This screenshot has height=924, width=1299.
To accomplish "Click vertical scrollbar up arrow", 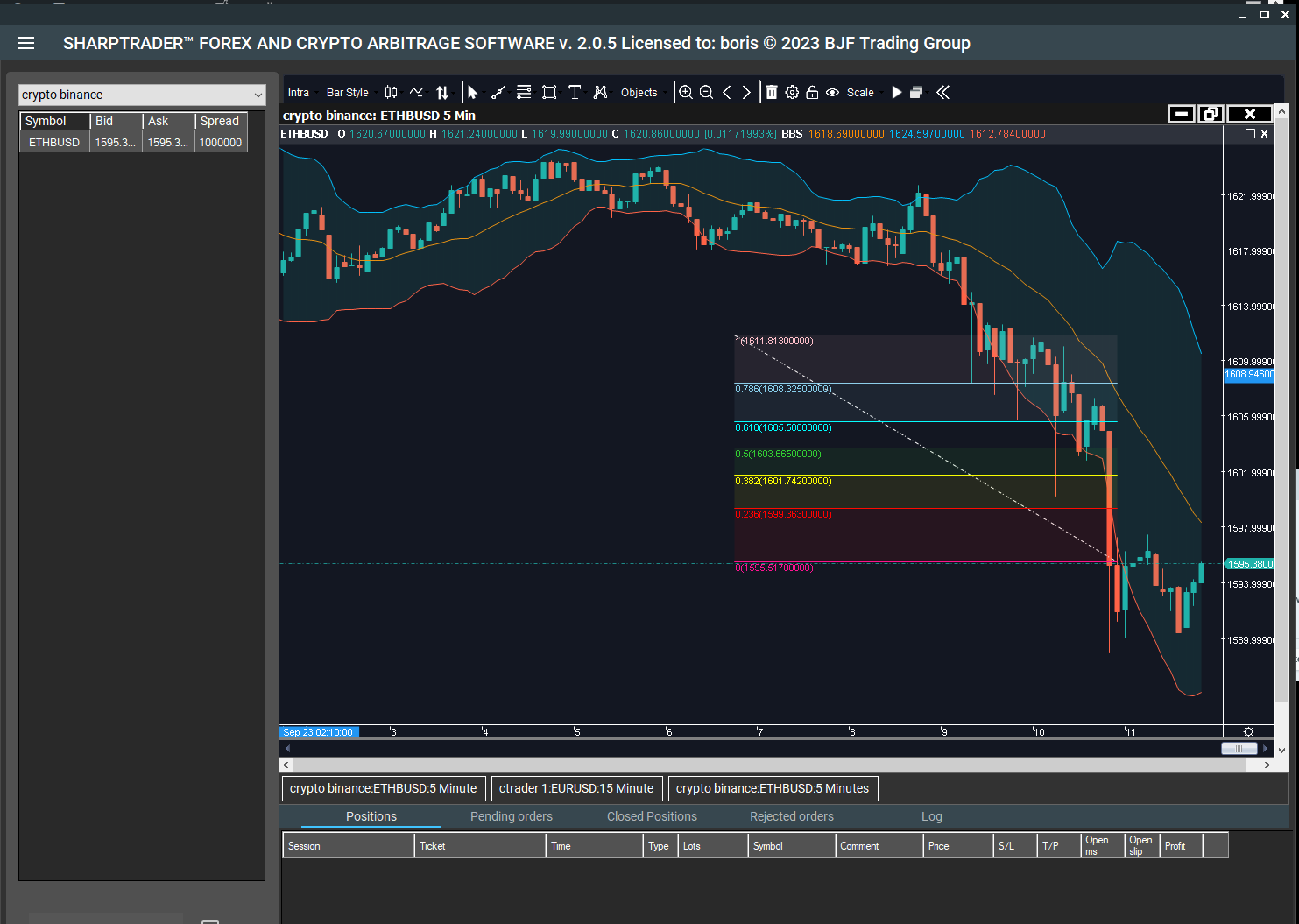I will pos(1281,111).
